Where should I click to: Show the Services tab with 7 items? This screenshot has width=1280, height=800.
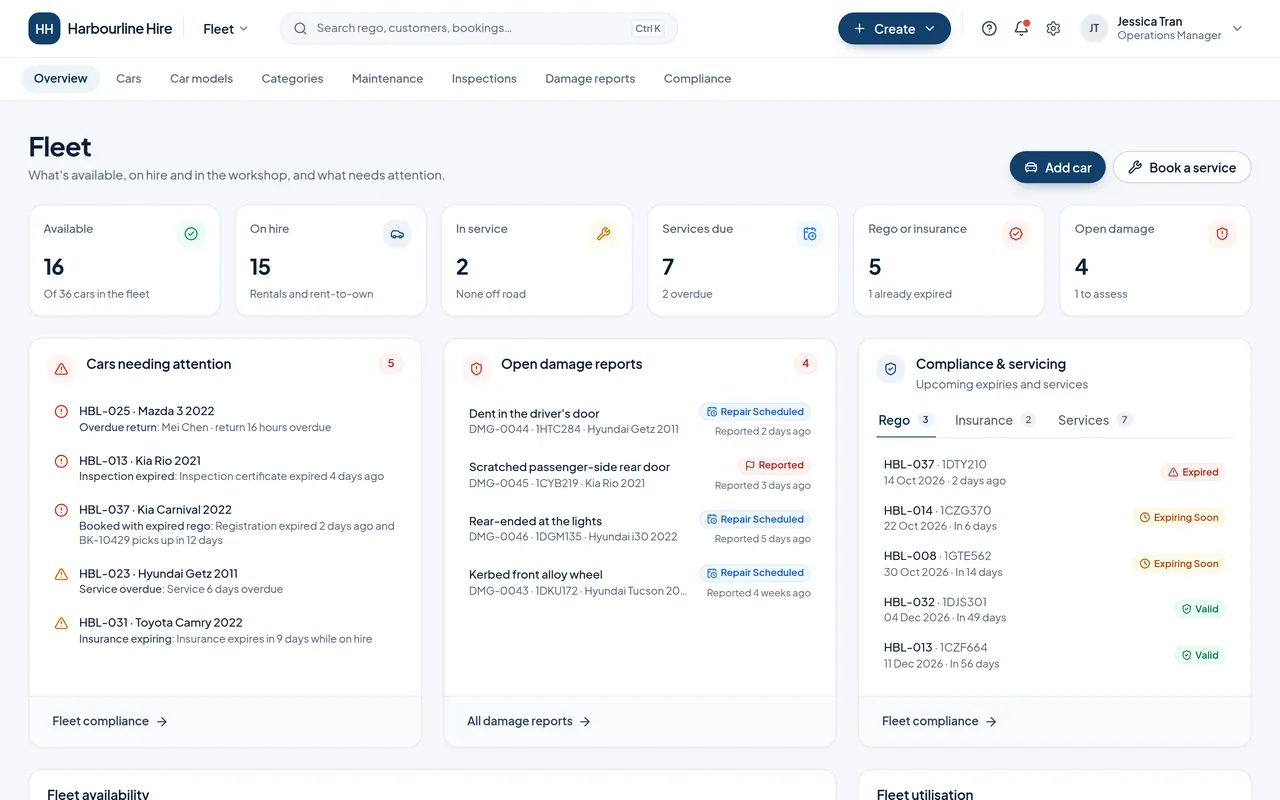tap(1095, 421)
